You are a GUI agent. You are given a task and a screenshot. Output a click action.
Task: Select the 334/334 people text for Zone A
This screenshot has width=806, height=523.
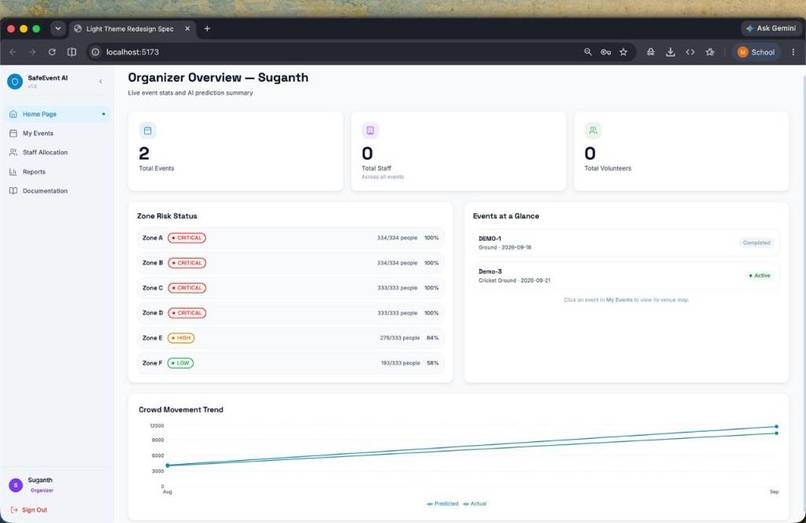397,238
